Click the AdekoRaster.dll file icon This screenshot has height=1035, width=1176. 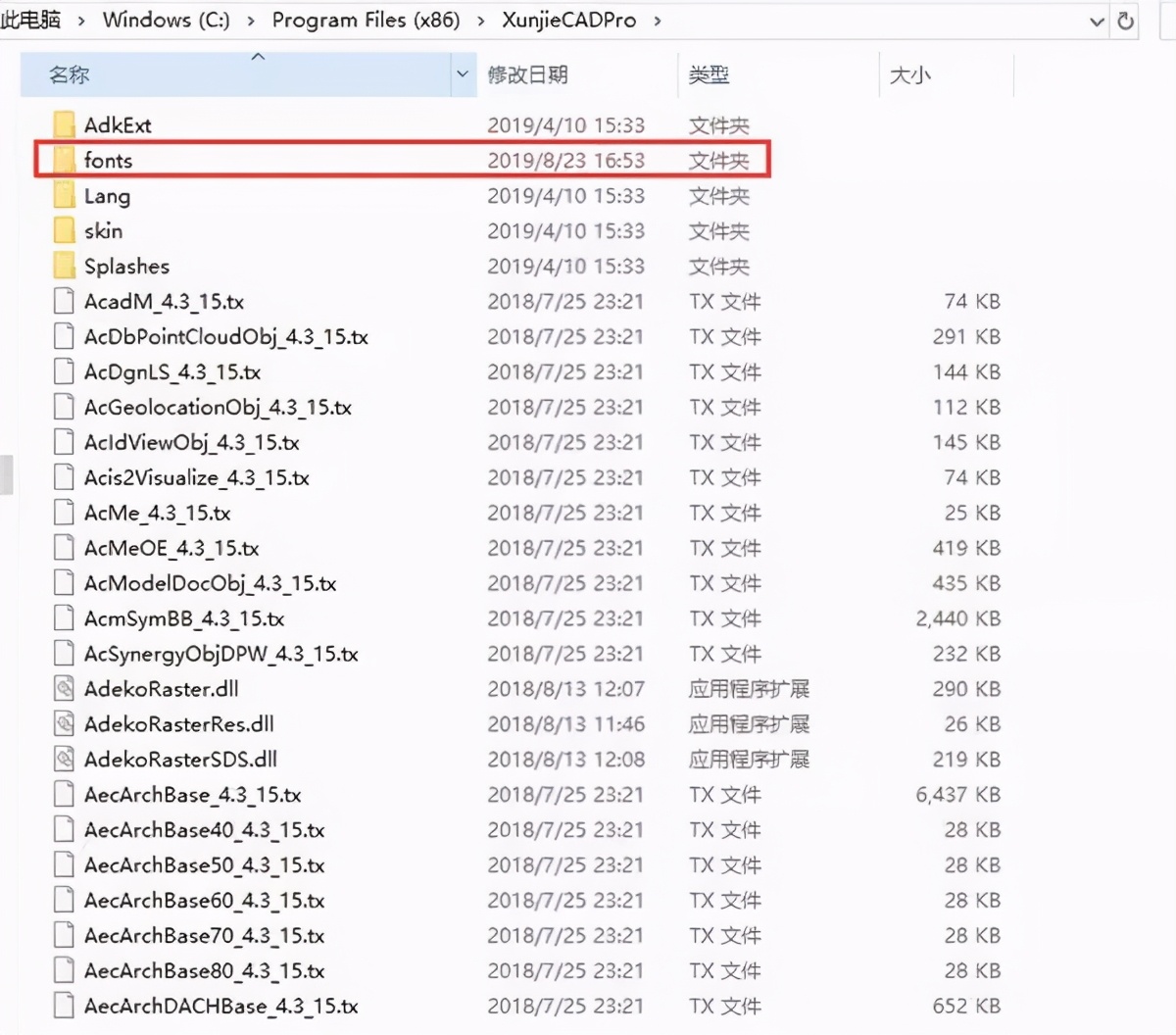coord(64,689)
